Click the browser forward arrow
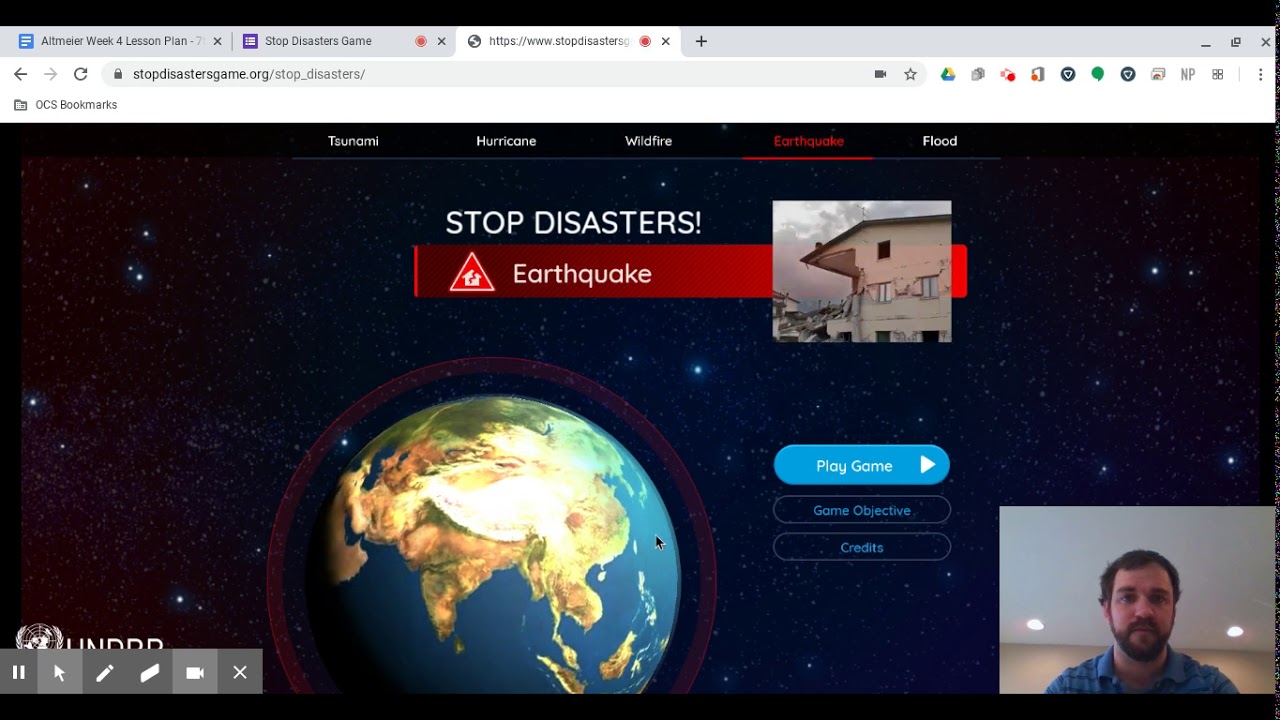Viewport: 1280px width, 720px height. tap(51, 74)
